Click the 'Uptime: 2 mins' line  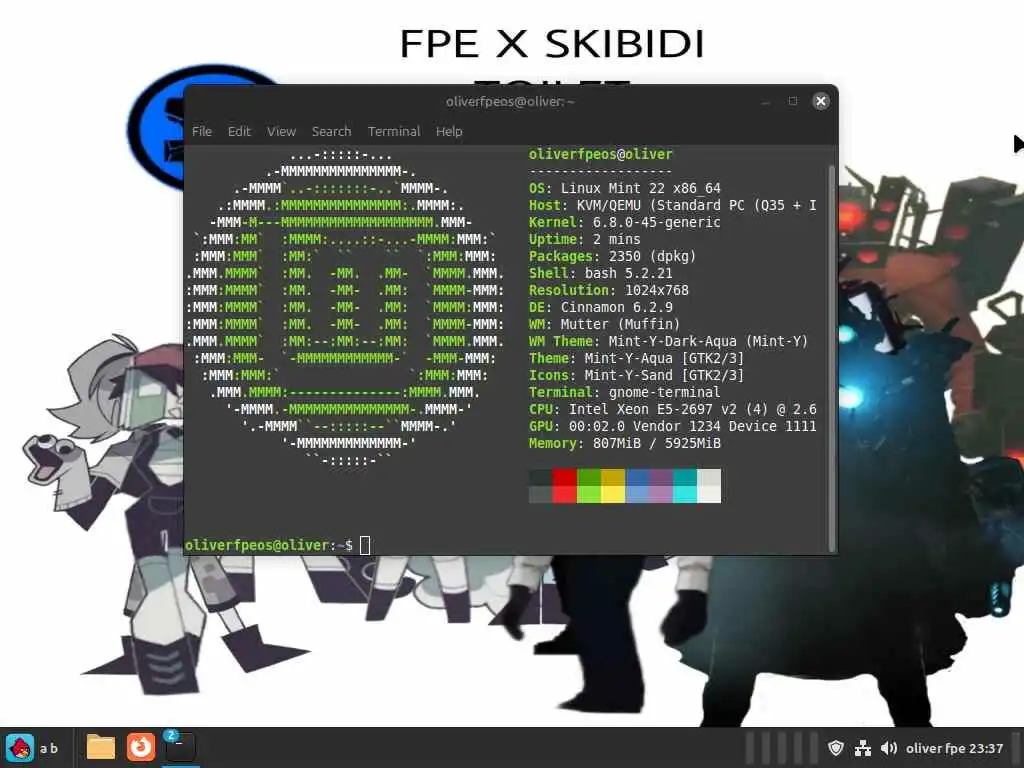(x=584, y=239)
